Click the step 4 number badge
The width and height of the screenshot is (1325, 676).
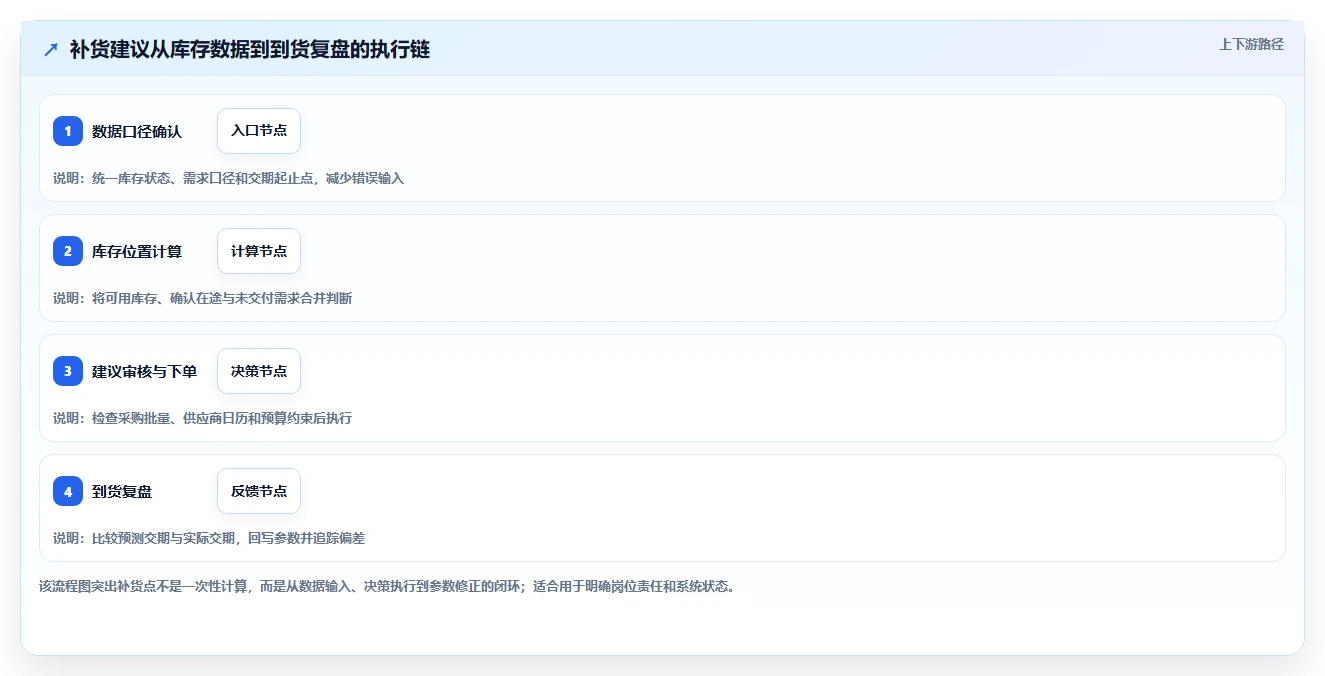point(68,491)
